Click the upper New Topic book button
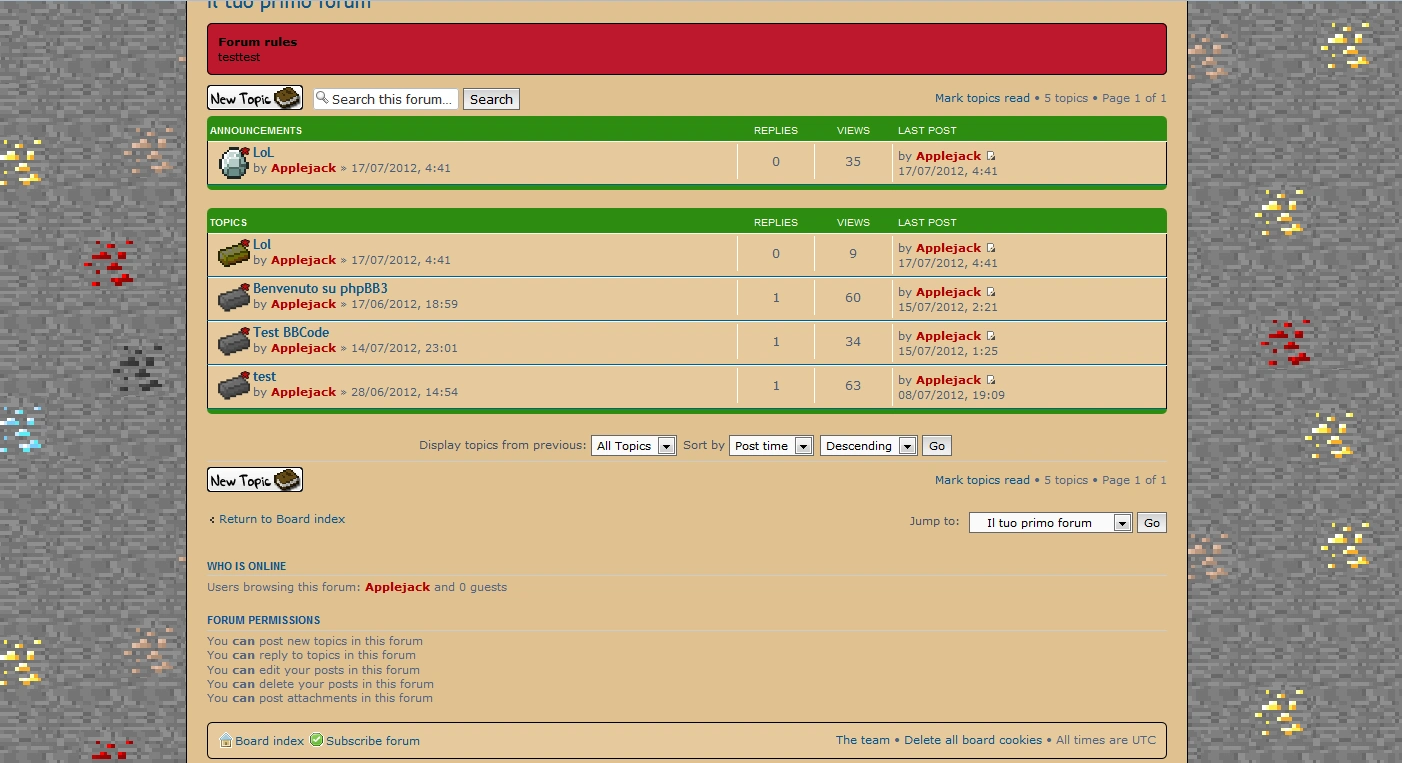 pyautogui.click(x=255, y=98)
